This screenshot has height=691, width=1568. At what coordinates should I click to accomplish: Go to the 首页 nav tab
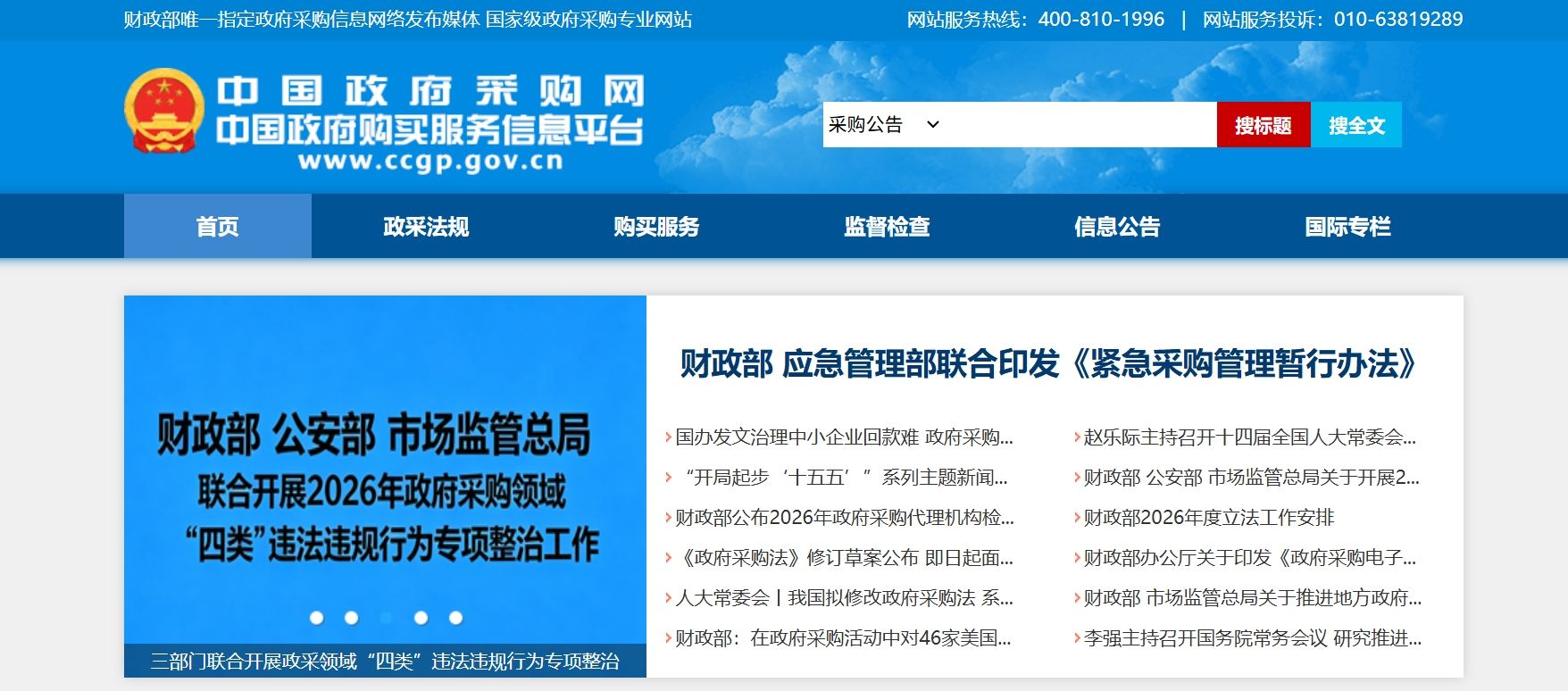(x=218, y=226)
